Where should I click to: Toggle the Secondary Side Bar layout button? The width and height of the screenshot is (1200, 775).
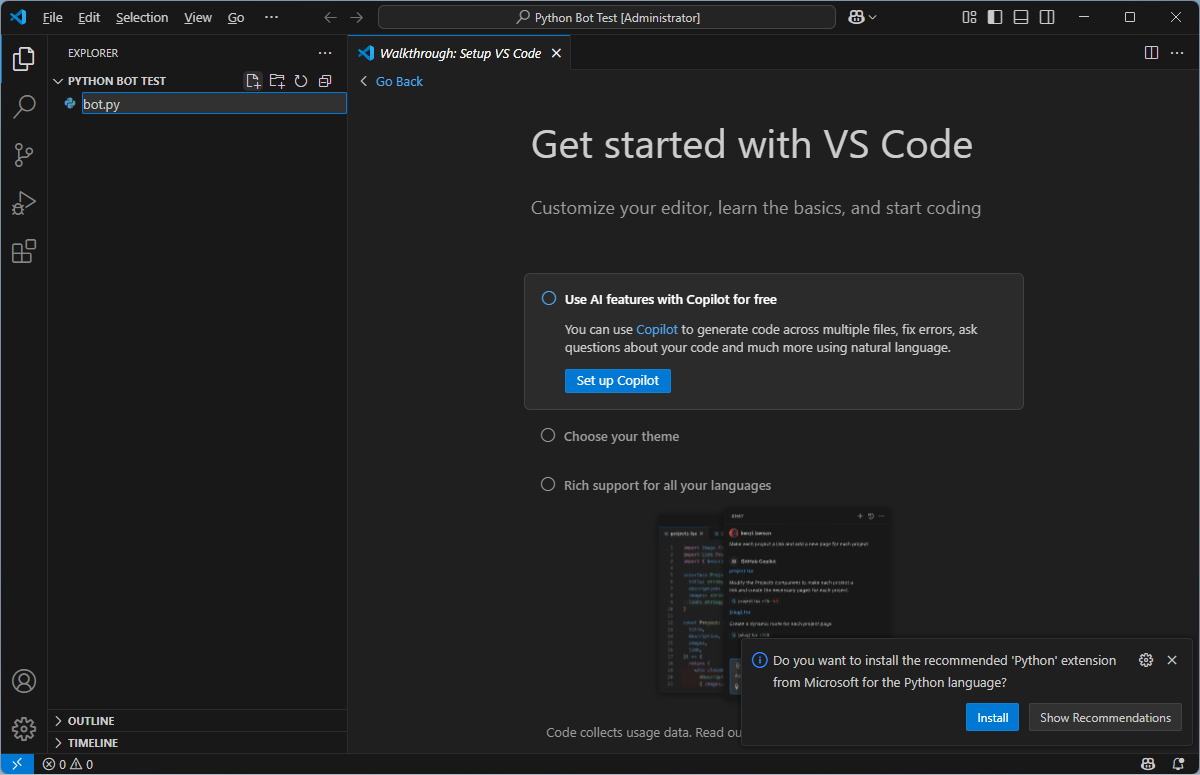(1047, 17)
